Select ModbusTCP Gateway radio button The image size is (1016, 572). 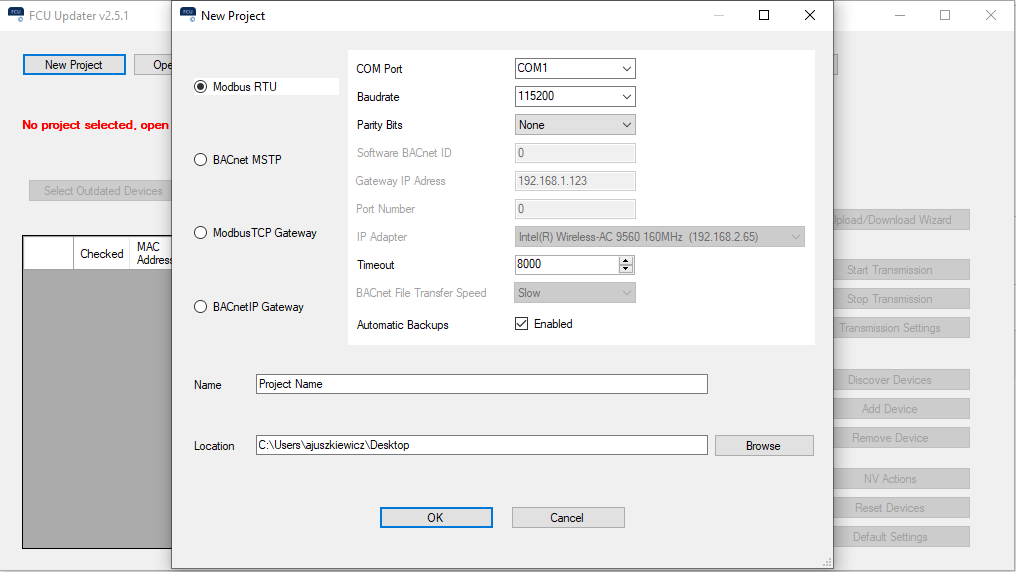201,233
